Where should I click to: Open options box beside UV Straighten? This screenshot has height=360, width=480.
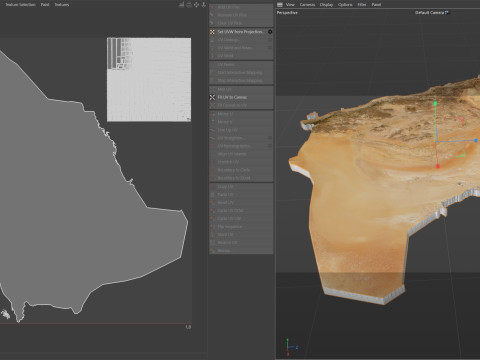270,138
